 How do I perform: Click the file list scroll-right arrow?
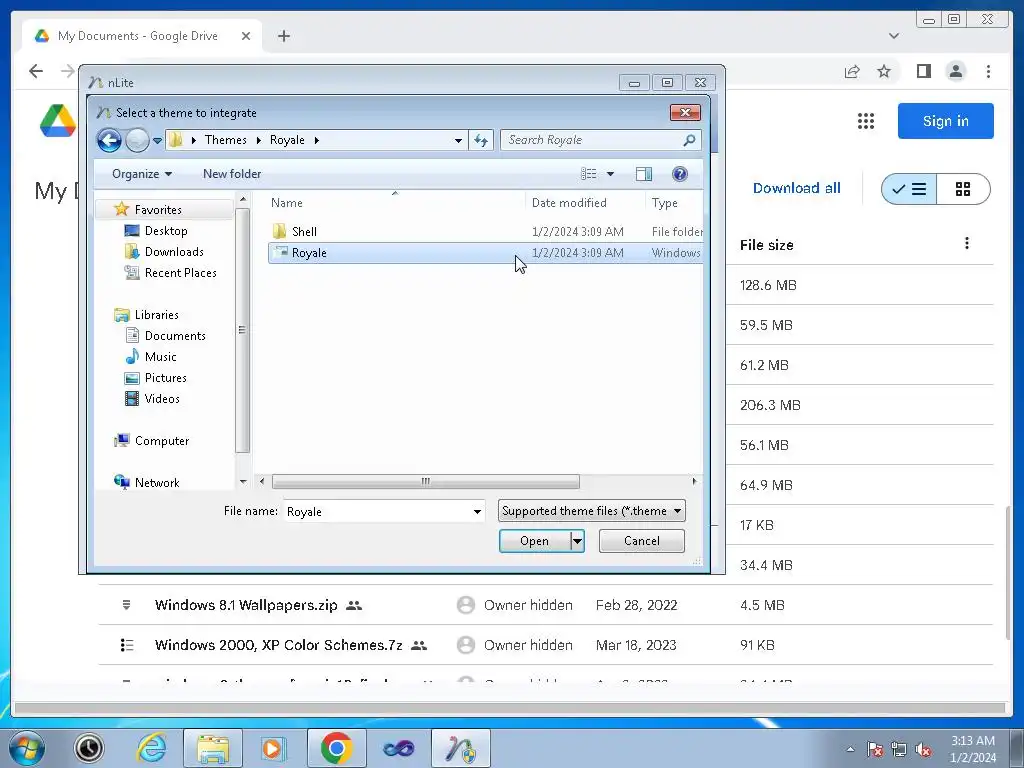click(694, 481)
